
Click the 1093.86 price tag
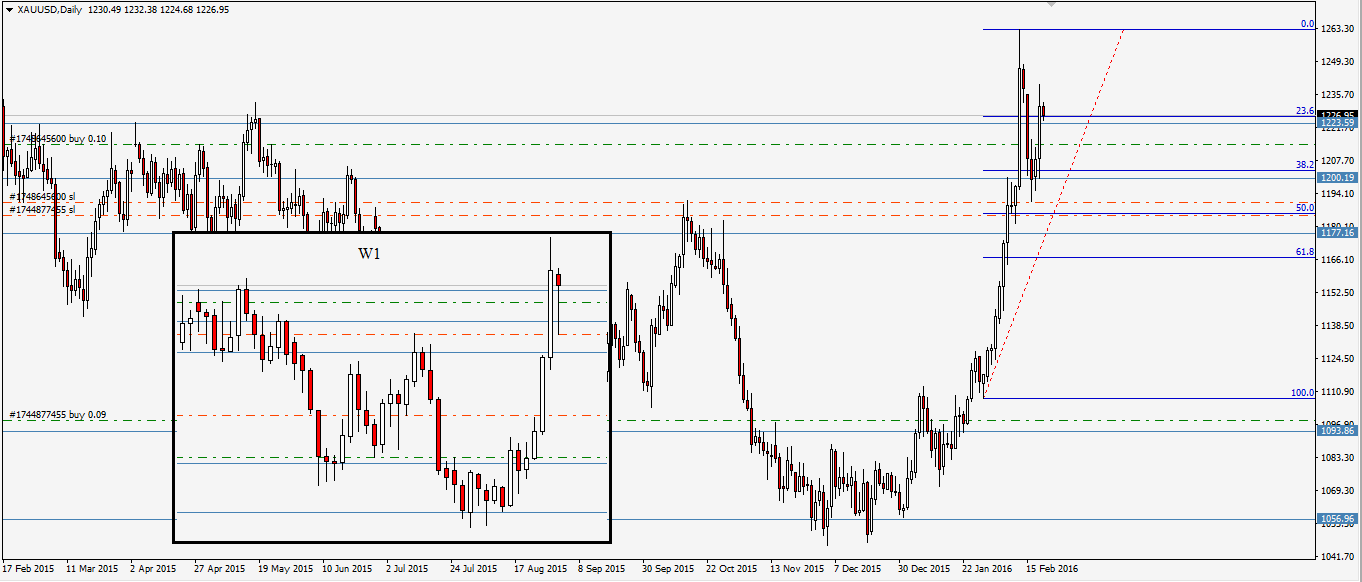click(x=1337, y=430)
